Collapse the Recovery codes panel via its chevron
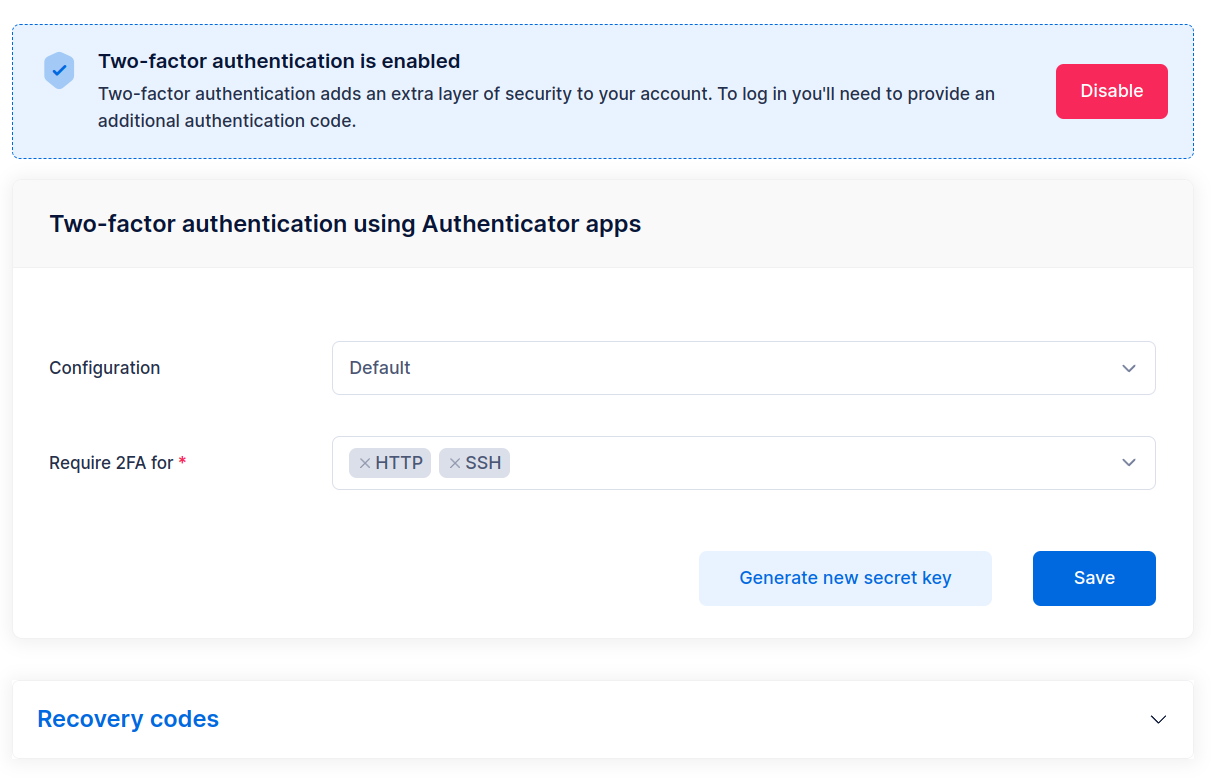The image size is (1211, 778). pyautogui.click(x=1158, y=719)
